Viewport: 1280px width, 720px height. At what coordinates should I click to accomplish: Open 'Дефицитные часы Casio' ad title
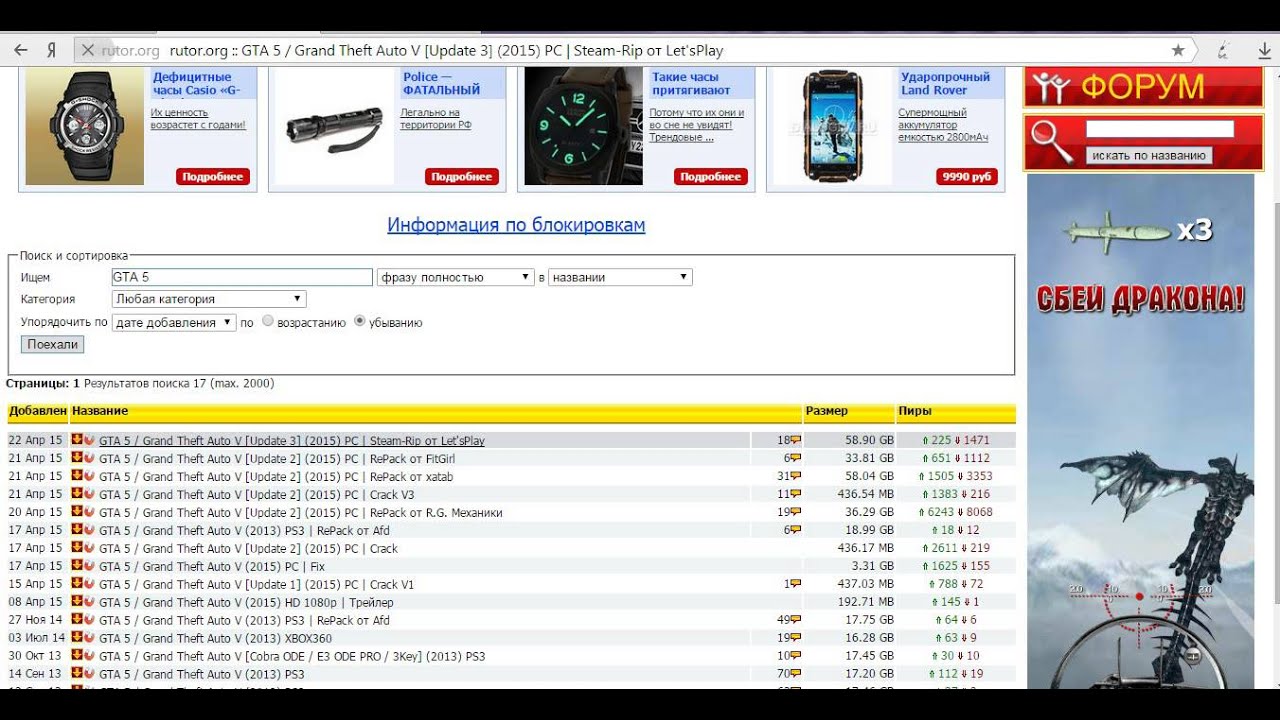click(196, 83)
